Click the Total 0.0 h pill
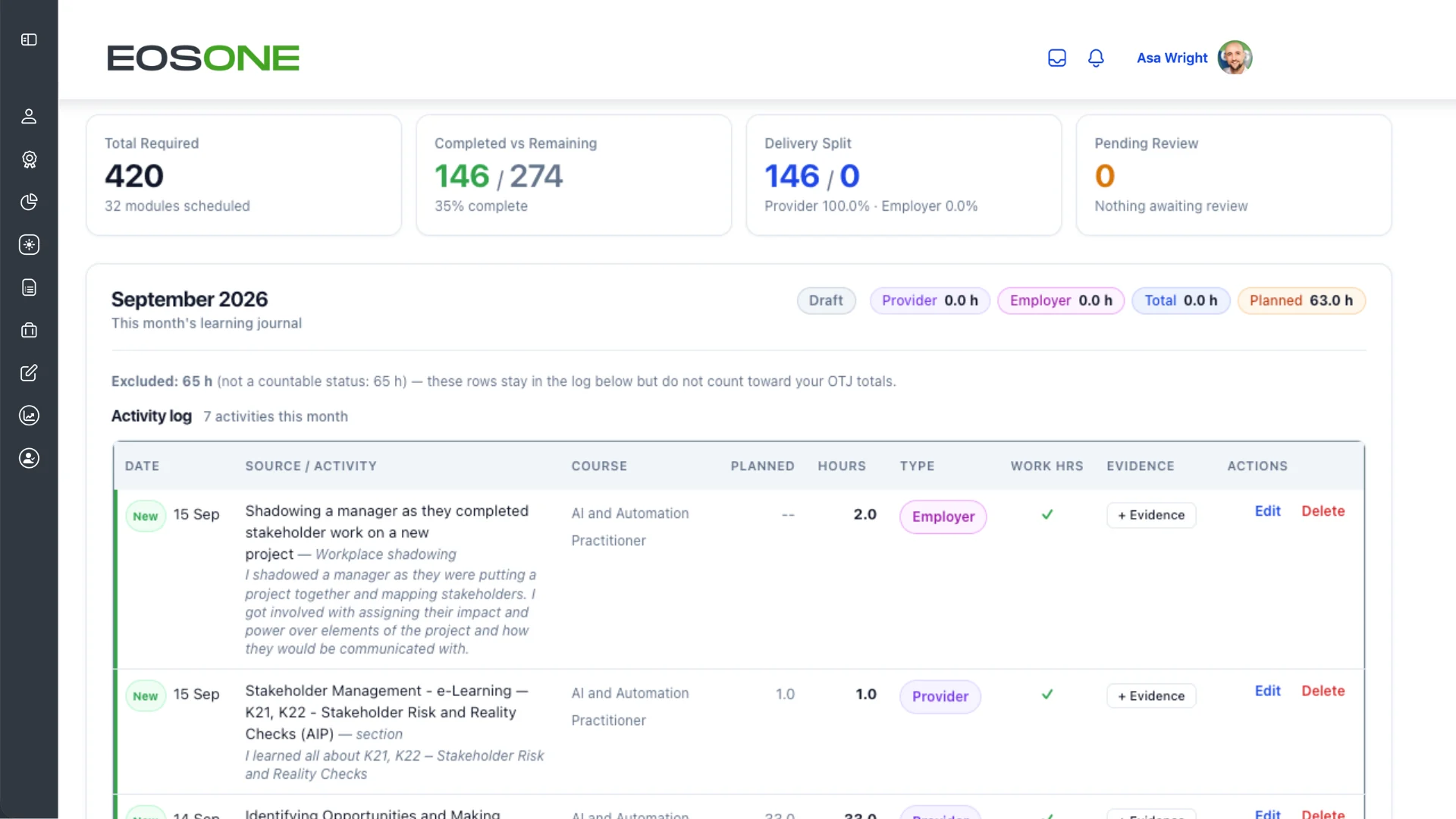Screen dimensions: 1456x819 click(x=1181, y=300)
